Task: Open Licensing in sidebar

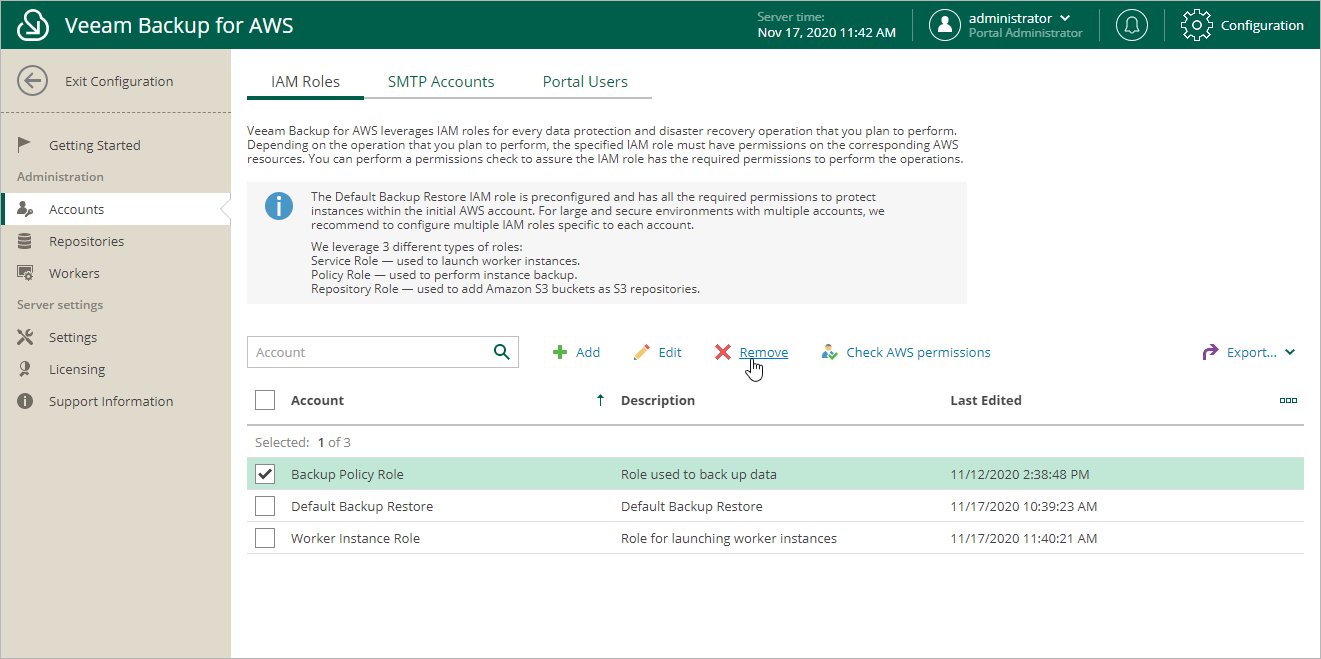Action: (x=77, y=369)
